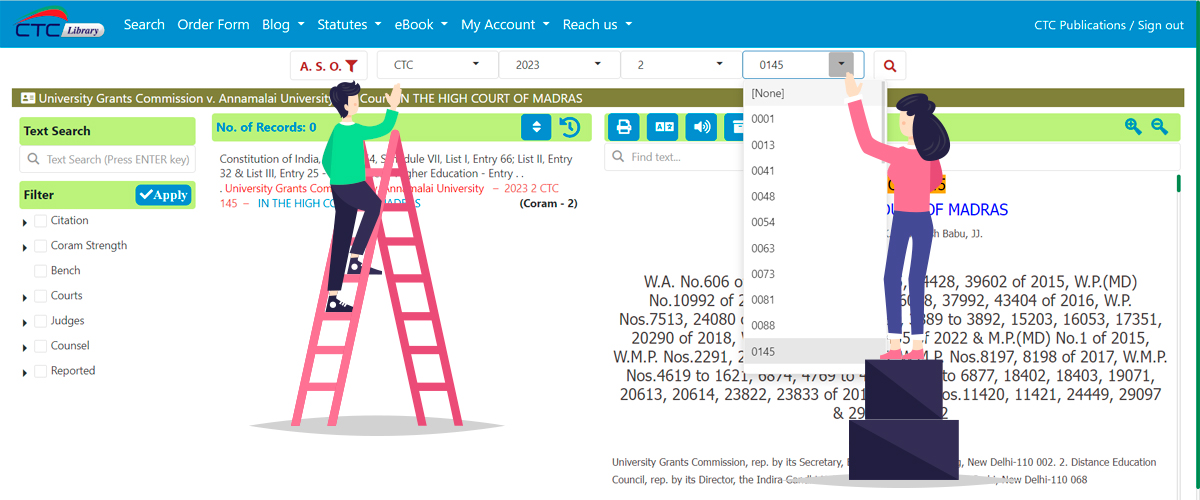Open the volume 2 dropdown
Screen dimensions: 1200x500
[x=681, y=65]
